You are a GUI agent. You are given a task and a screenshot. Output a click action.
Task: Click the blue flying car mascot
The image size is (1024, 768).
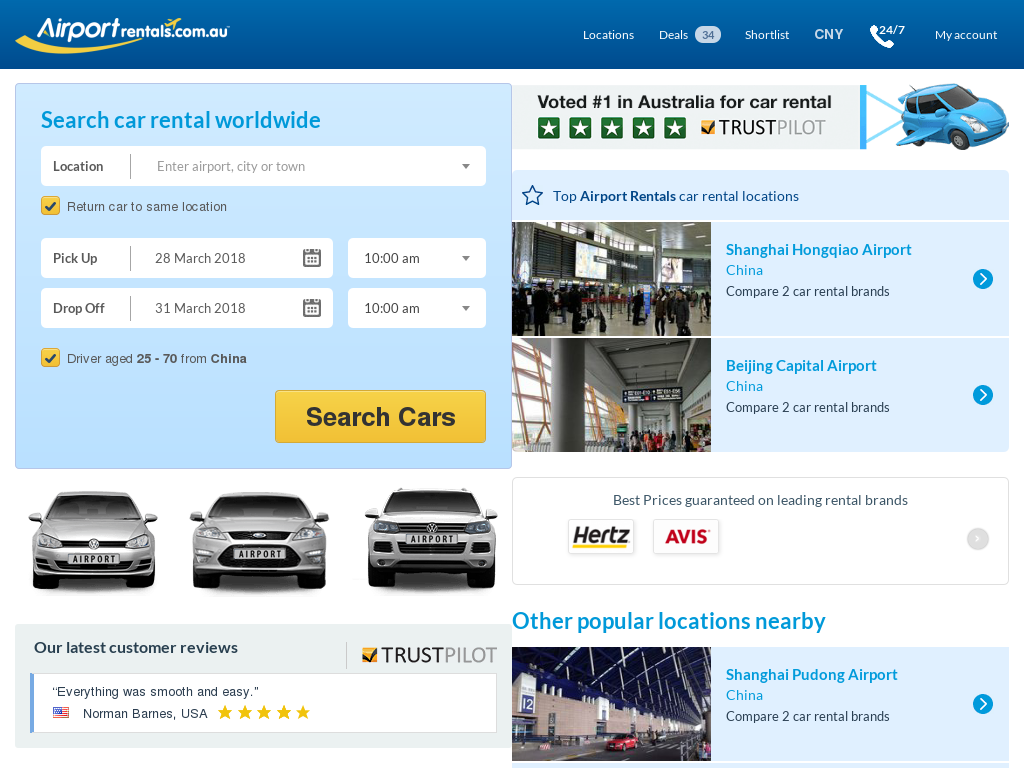(x=951, y=116)
